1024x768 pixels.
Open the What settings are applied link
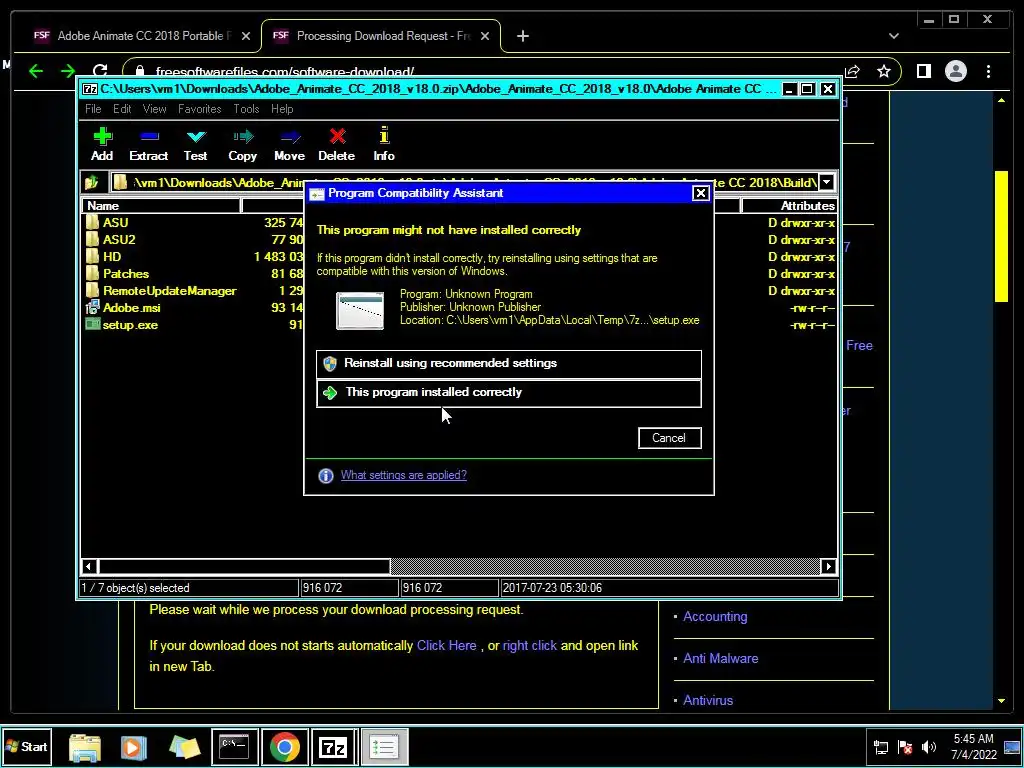(404, 475)
